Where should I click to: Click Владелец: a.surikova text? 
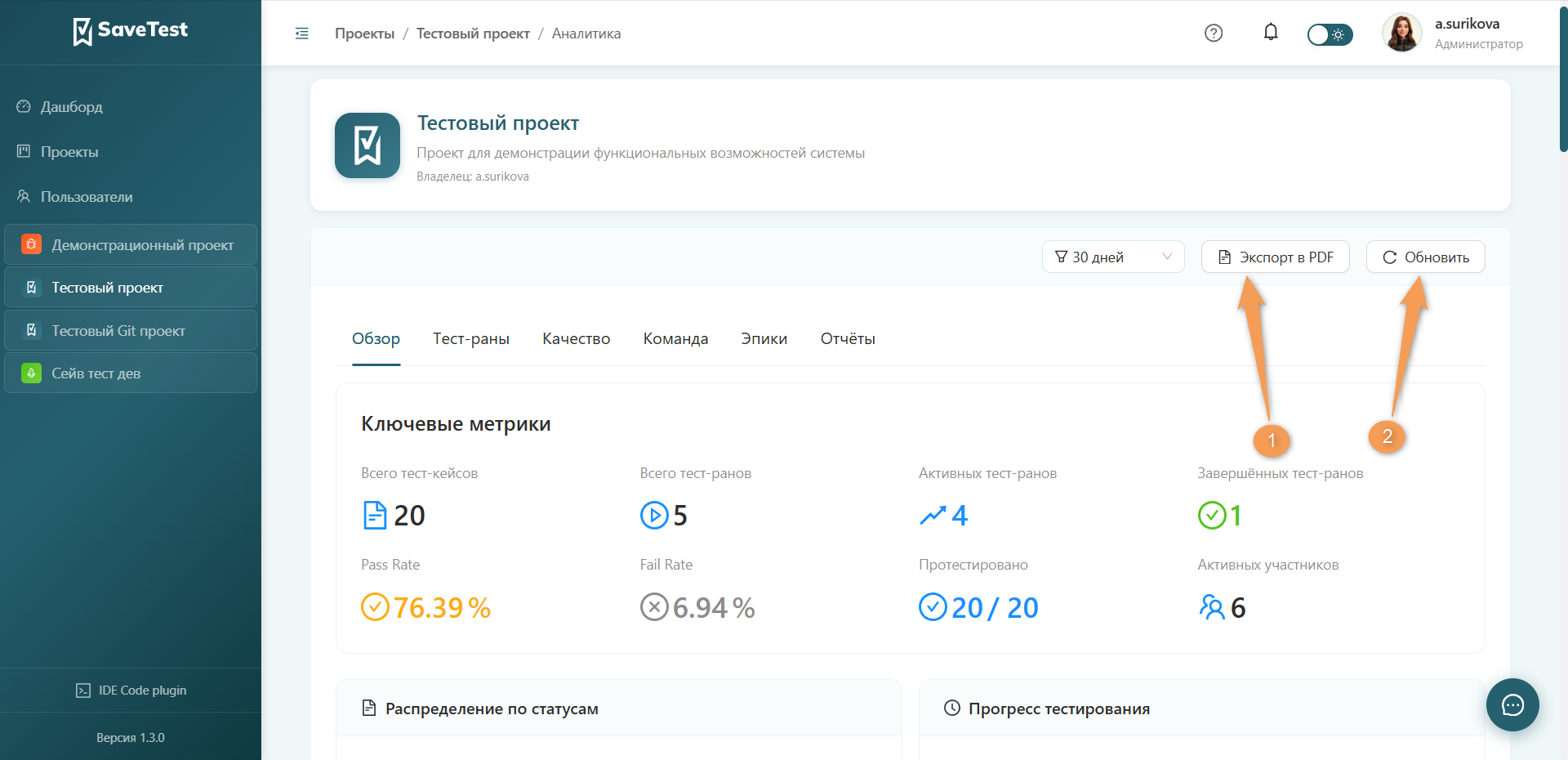click(x=473, y=177)
